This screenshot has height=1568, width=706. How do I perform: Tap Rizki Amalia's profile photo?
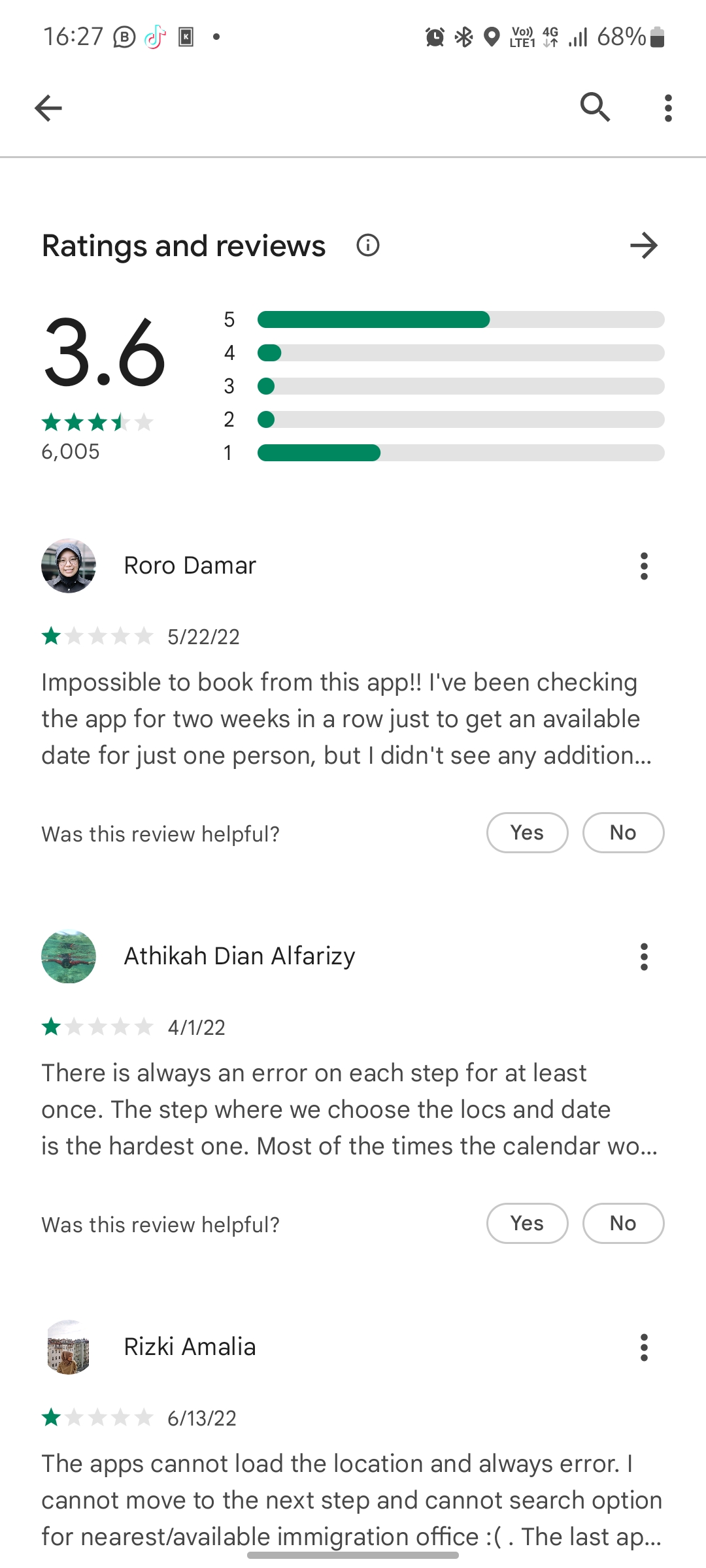point(69,1347)
